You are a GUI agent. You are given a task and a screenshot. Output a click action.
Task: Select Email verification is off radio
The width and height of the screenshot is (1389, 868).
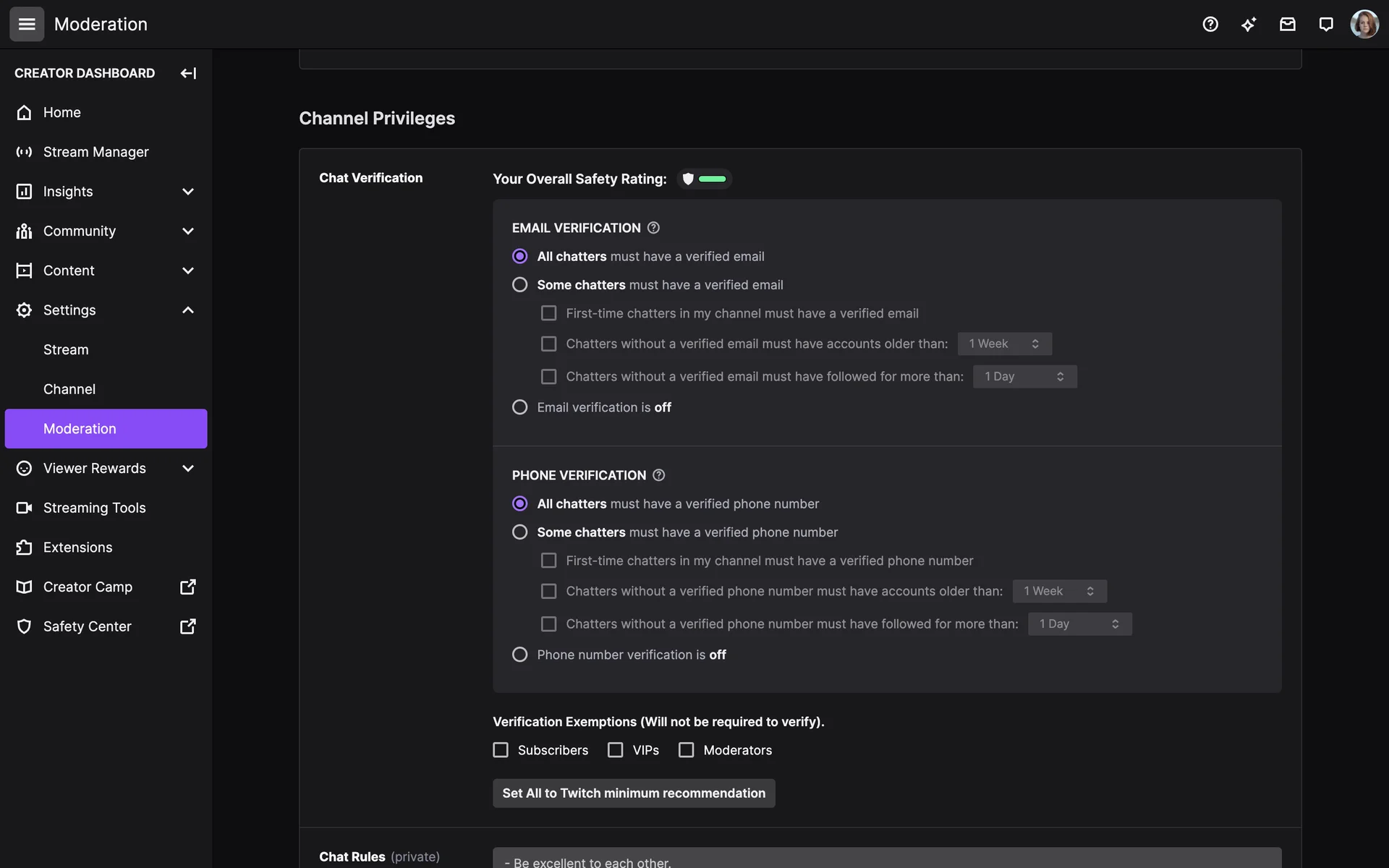[x=519, y=407]
